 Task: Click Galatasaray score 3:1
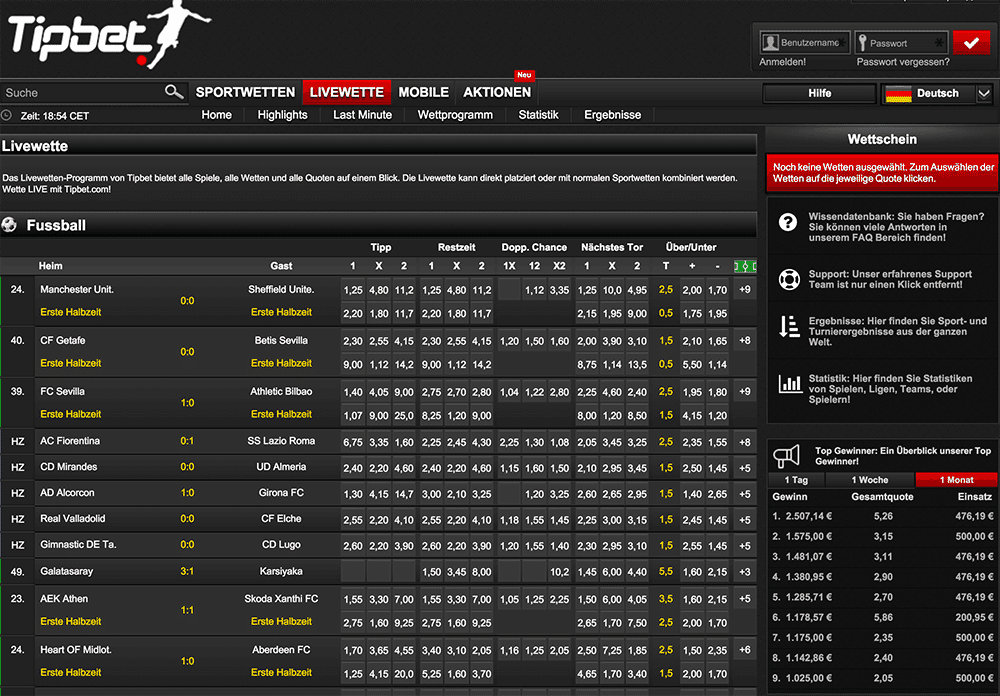[187, 571]
